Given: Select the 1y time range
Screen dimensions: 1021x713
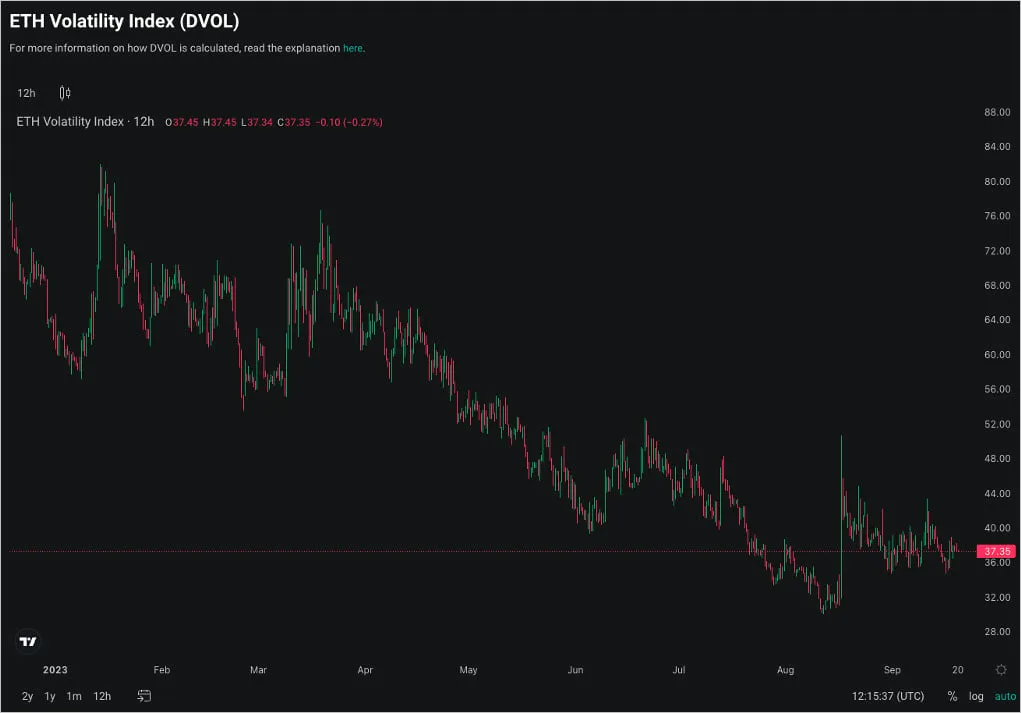Looking at the screenshot, I should 49,696.
